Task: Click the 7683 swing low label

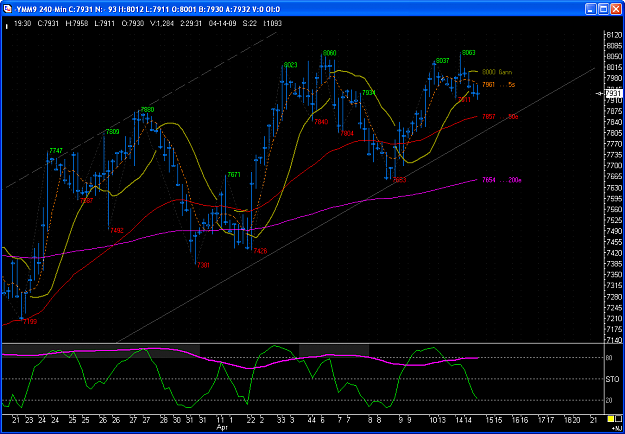Action: pyautogui.click(x=399, y=180)
